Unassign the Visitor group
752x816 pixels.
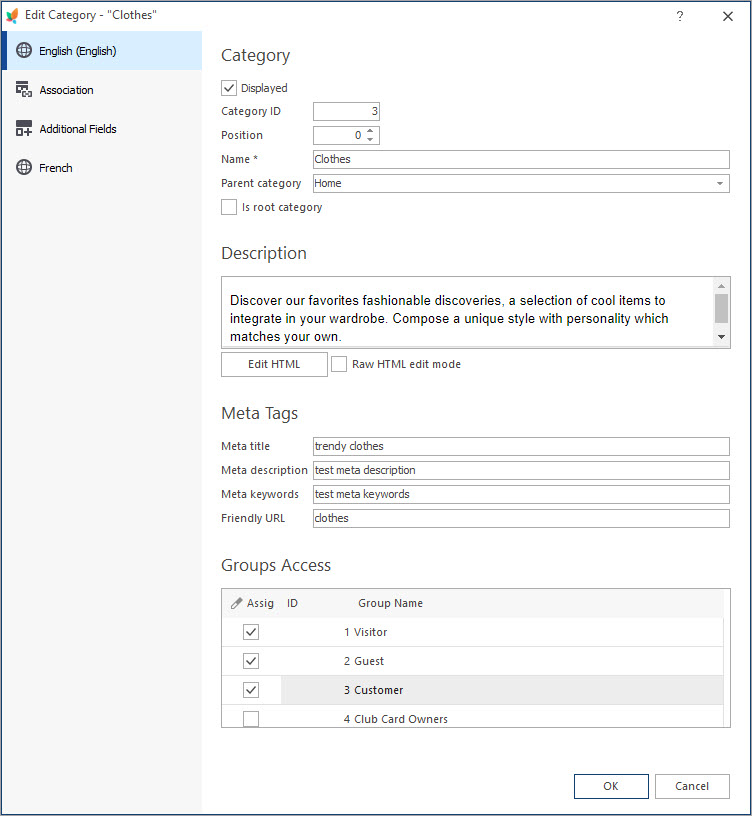(x=251, y=632)
